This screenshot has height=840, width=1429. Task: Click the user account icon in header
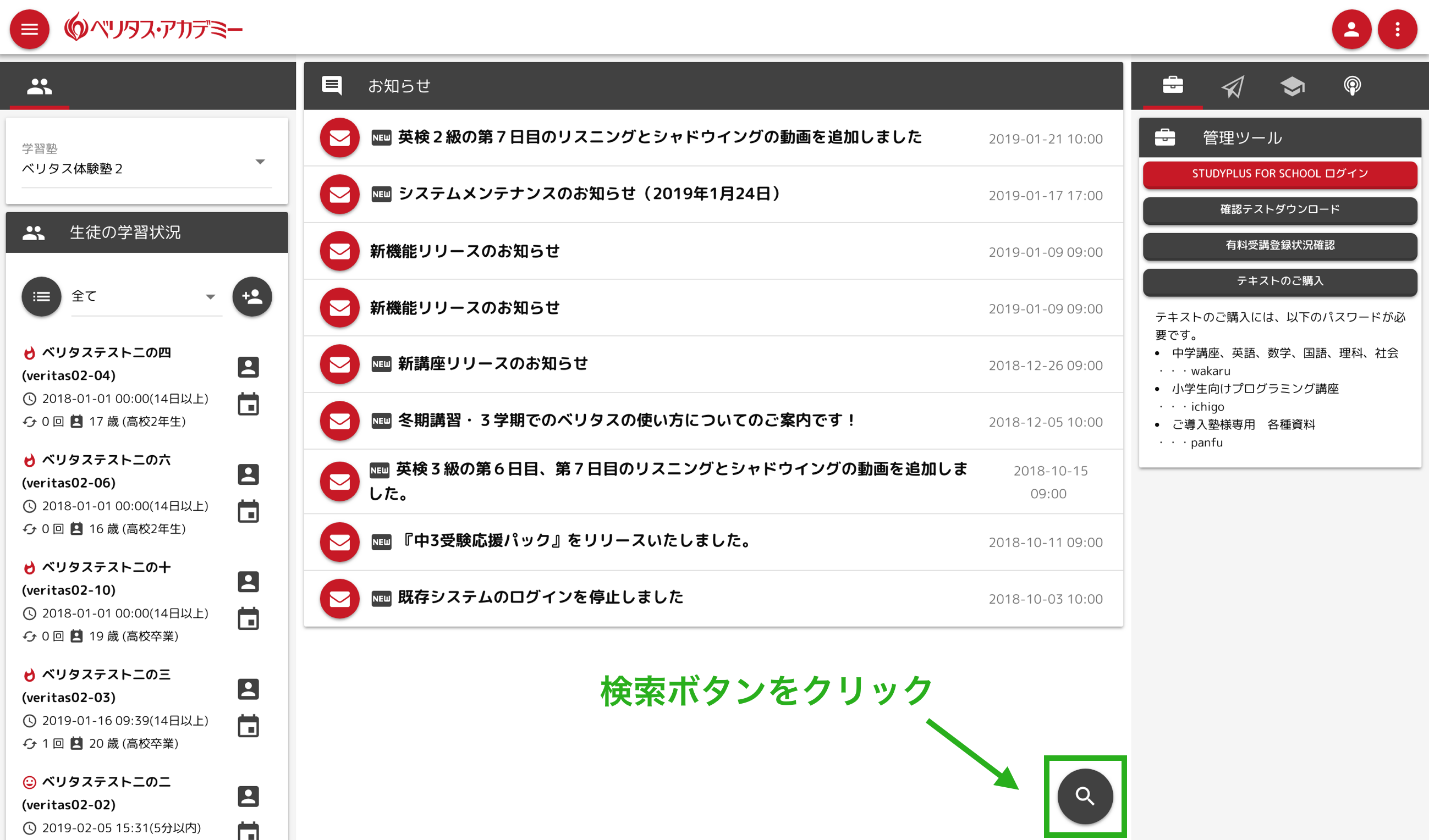tap(1351, 29)
